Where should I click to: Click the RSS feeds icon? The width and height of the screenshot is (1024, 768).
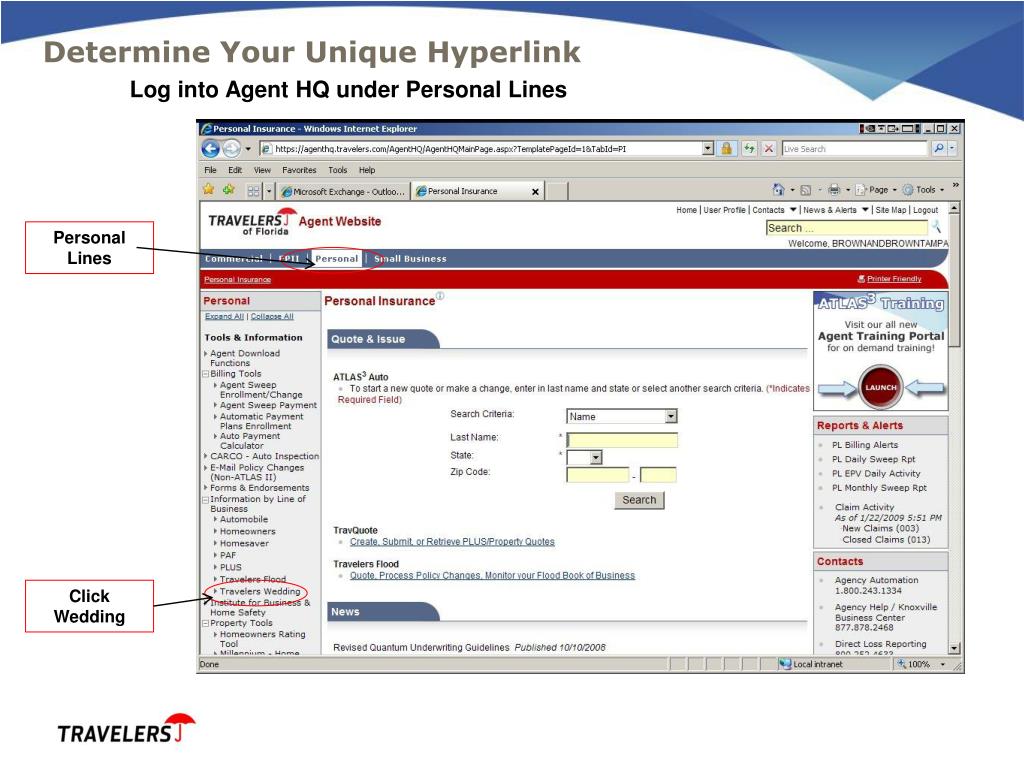pos(806,190)
